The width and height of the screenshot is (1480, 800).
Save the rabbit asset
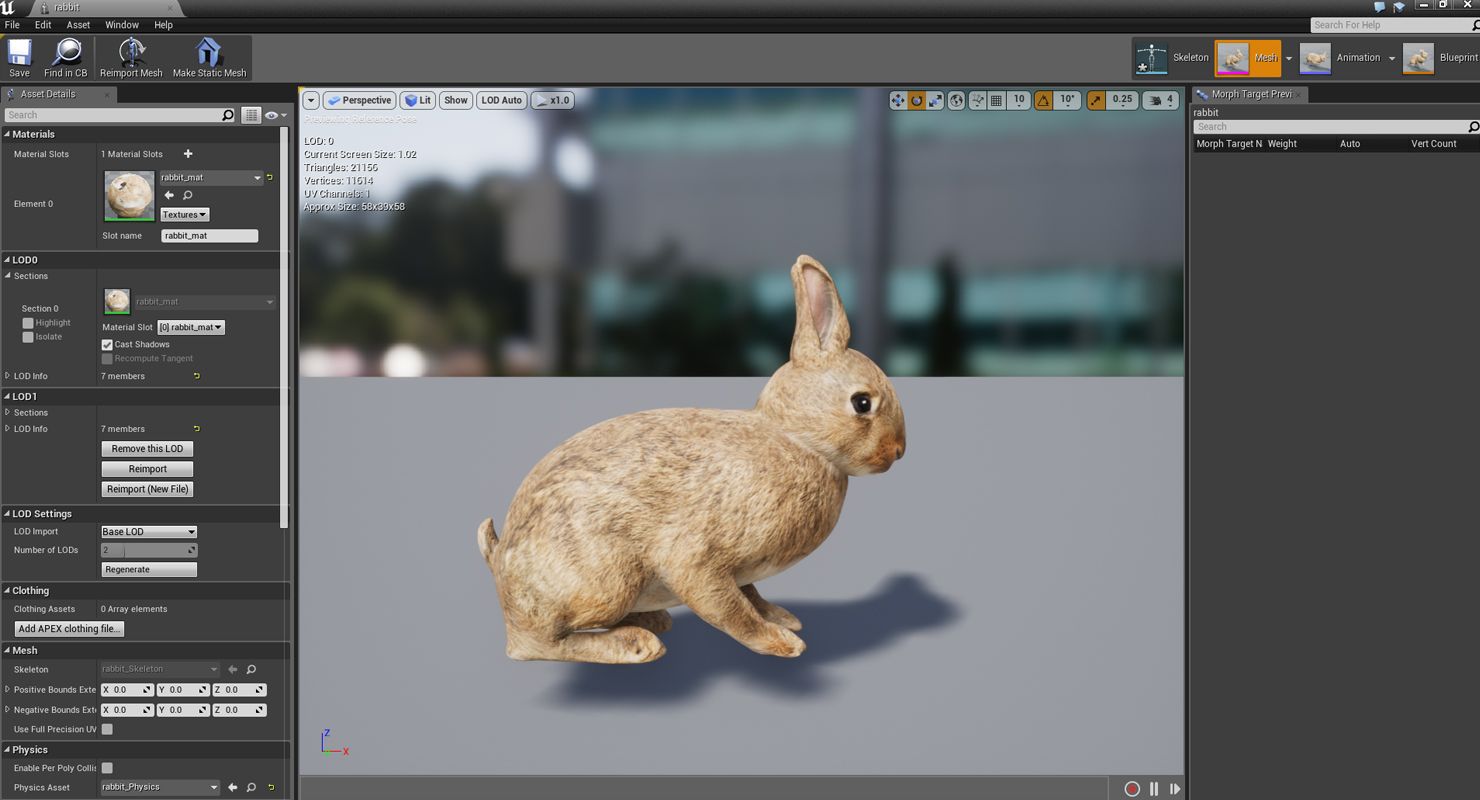pos(19,58)
